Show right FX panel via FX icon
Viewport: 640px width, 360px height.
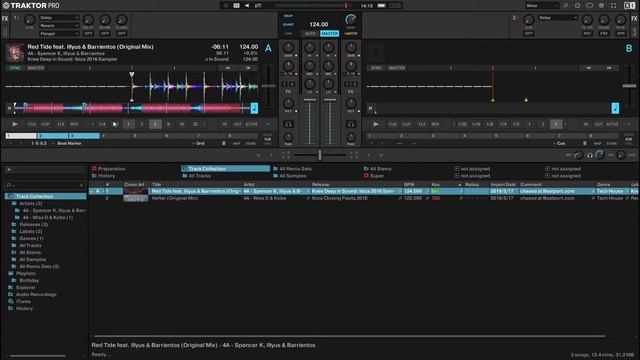coord(634,19)
